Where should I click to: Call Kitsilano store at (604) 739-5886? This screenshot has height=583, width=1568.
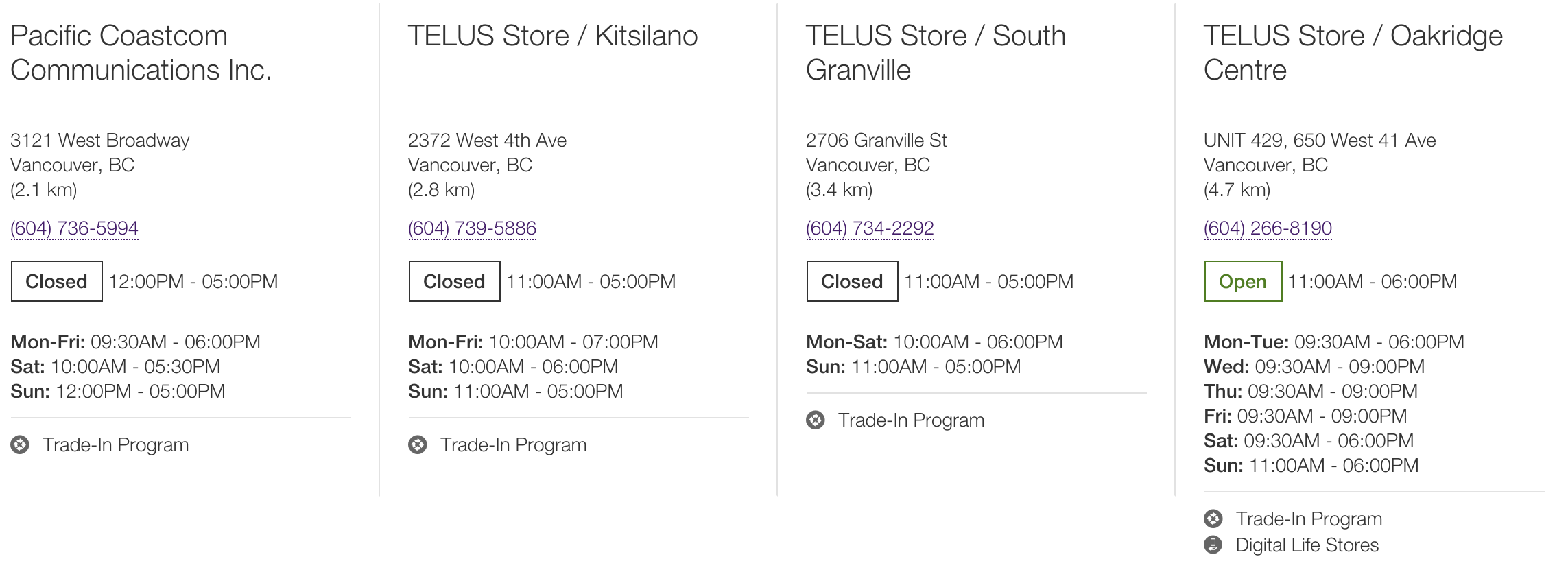click(x=473, y=228)
